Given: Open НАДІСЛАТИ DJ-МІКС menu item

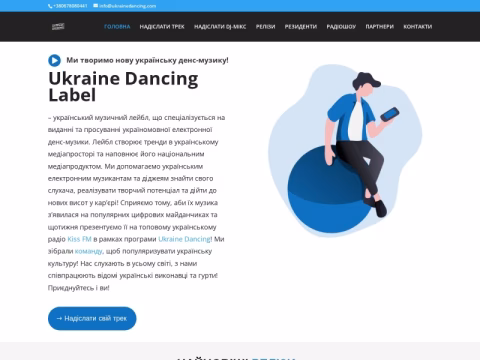Looking at the screenshot, I should [x=220, y=27].
